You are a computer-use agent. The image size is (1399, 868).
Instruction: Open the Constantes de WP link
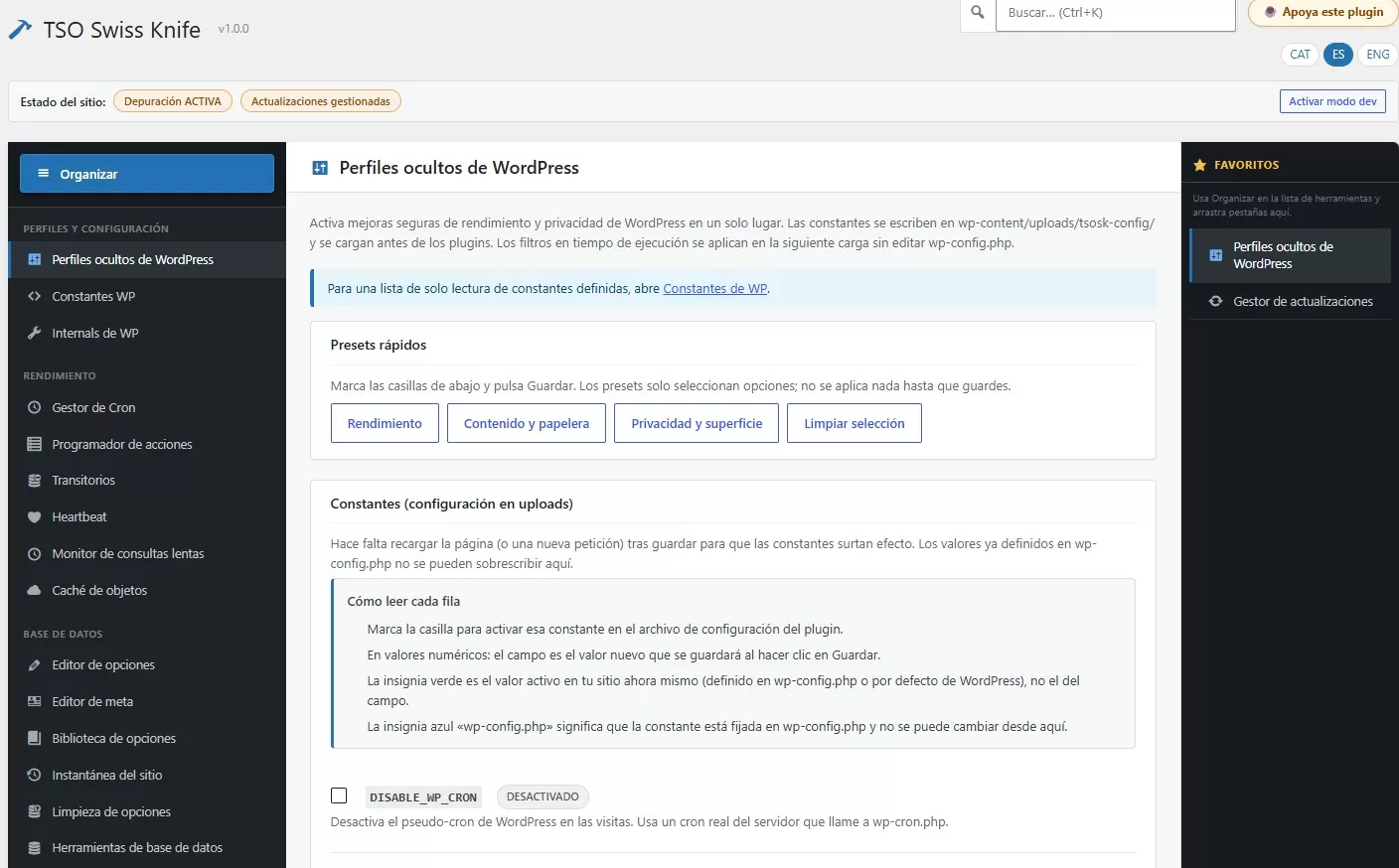click(x=715, y=289)
